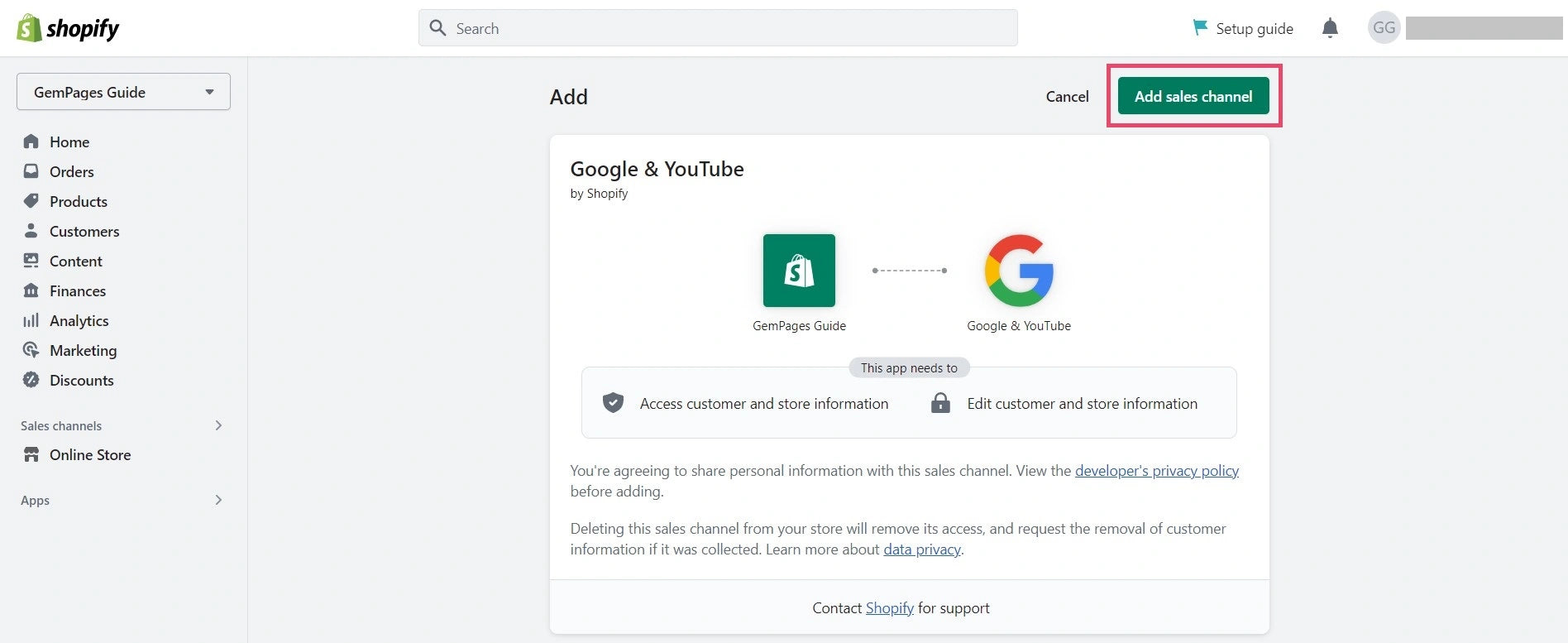The width and height of the screenshot is (1568, 643).
Task: Click the Google G logo
Action: [x=1019, y=271]
